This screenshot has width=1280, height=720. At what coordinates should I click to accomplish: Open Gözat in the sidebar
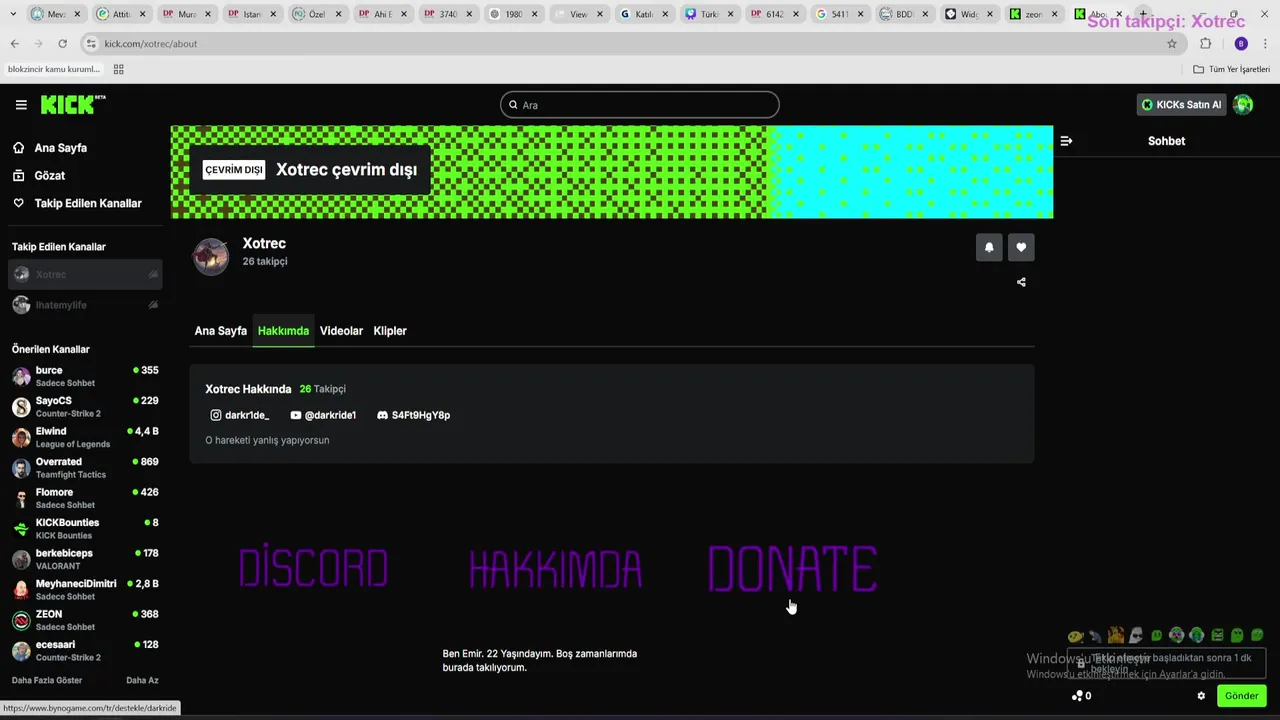coord(39,176)
